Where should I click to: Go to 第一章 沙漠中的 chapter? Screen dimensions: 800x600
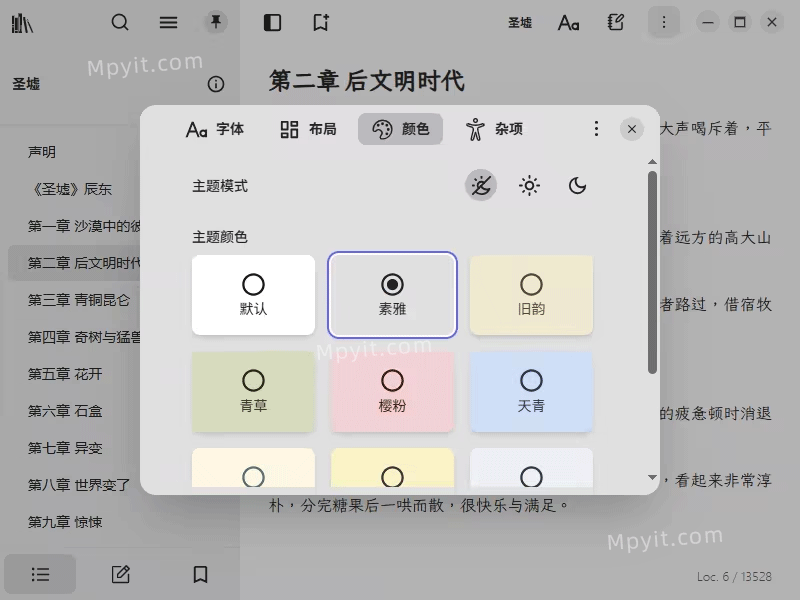pyautogui.click(x=84, y=226)
